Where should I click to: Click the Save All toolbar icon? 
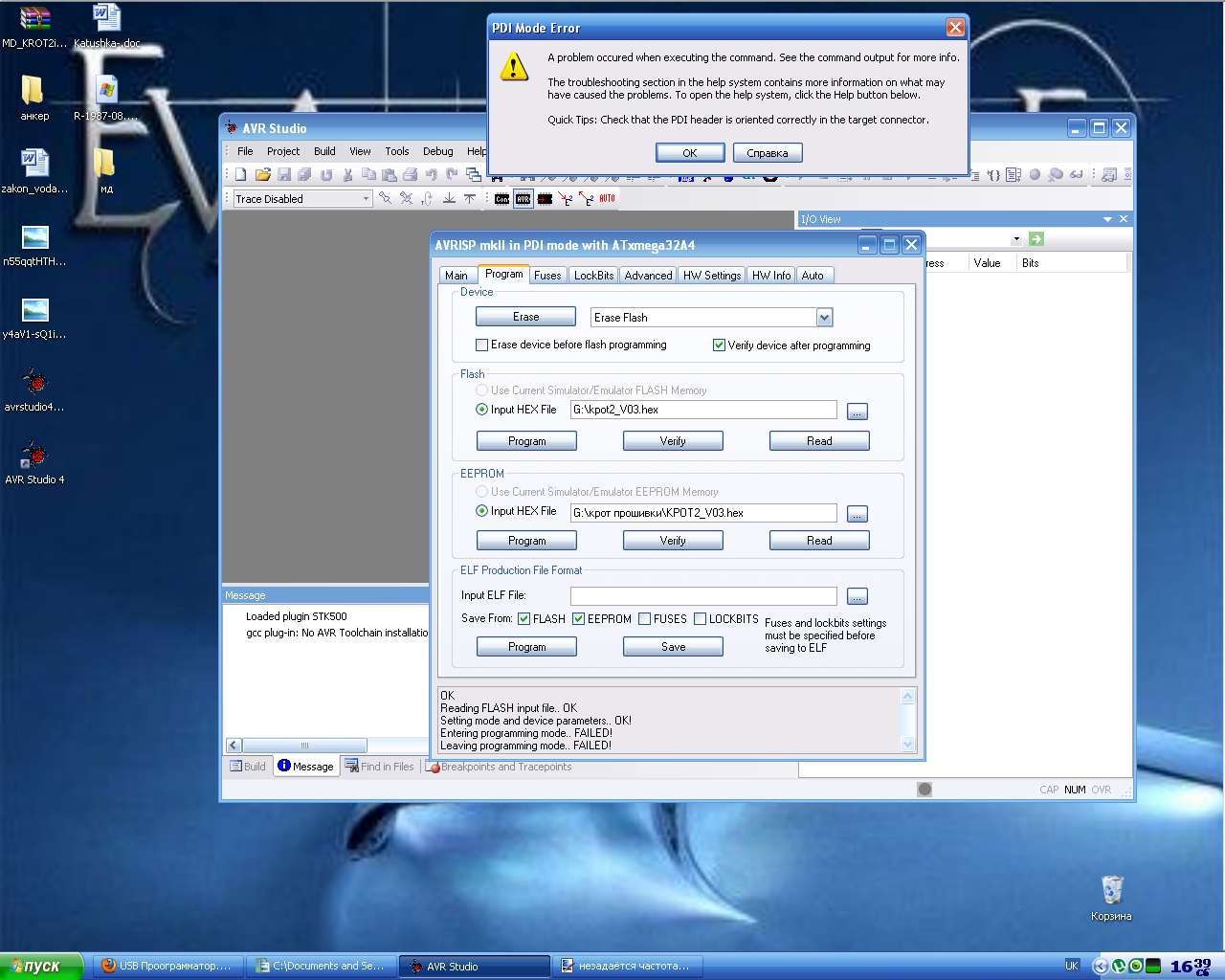304,174
